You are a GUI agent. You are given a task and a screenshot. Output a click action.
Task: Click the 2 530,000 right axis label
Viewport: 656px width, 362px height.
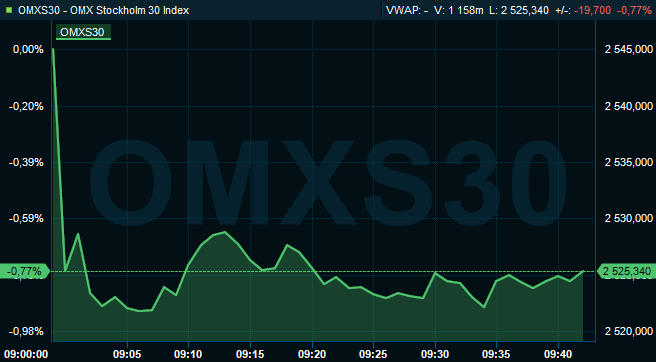629,218
